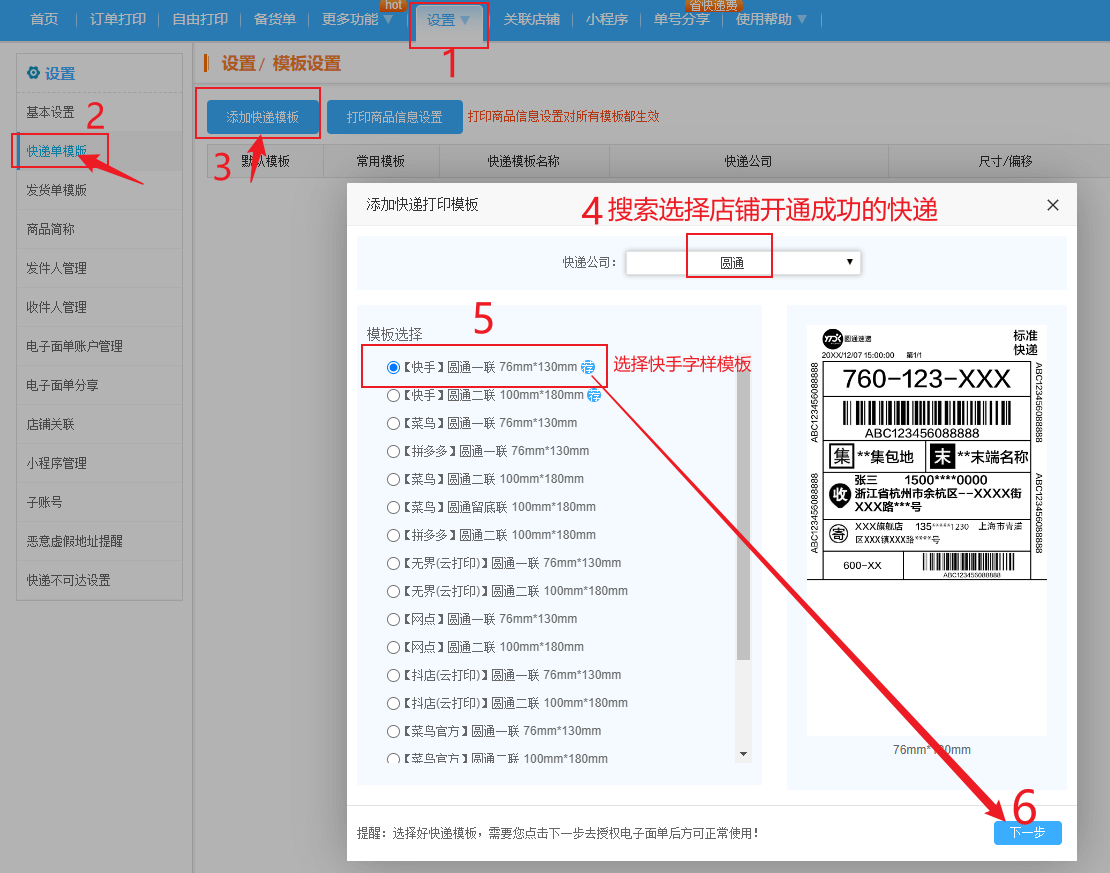Image resolution: width=1110 pixels, height=873 pixels.
Task: Click the 打印商品信息设置 button
Action: pos(394,117)
